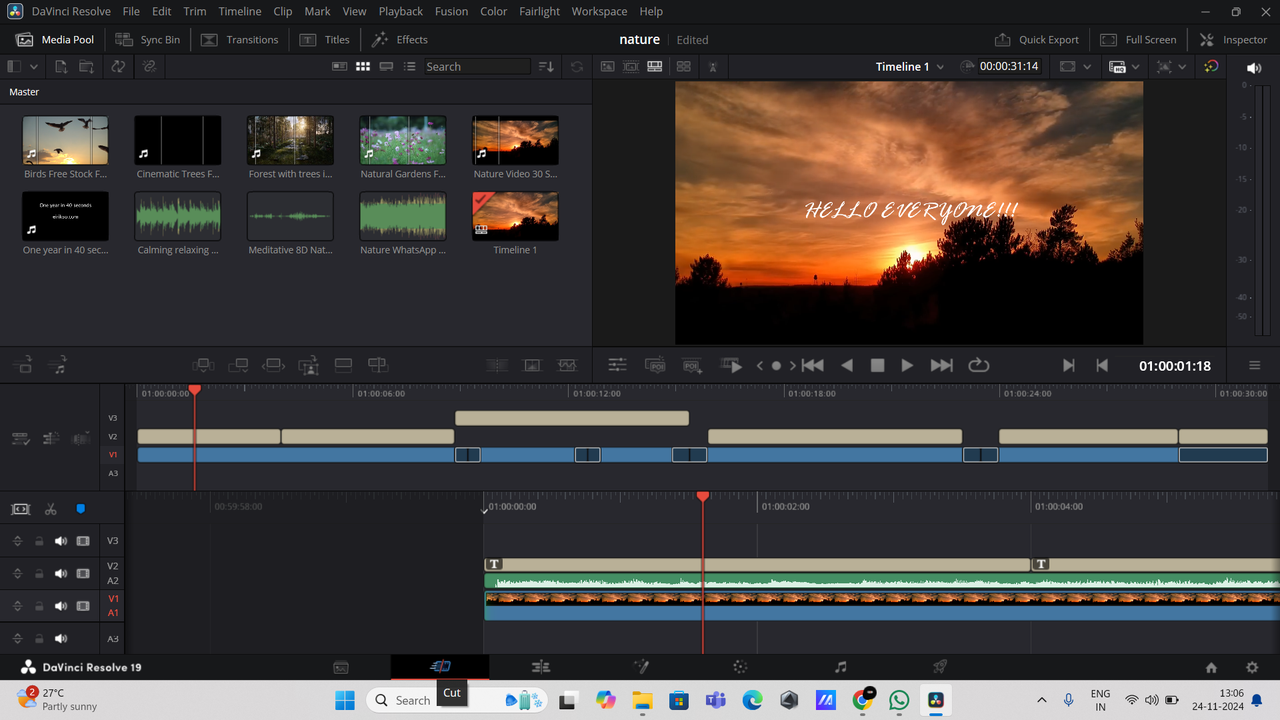1280x720 pixels.
Task: Open the Titles browser
Action: click(x=325, y=40)
